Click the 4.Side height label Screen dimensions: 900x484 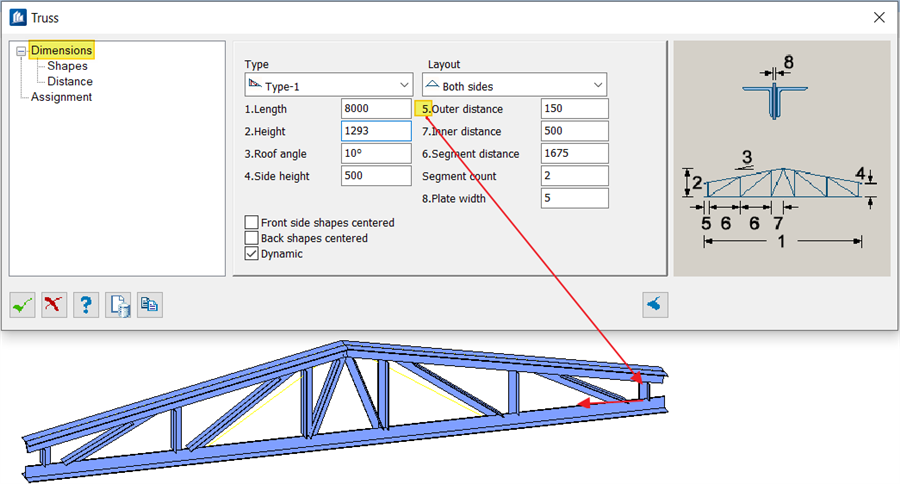(x=277, y=176)
